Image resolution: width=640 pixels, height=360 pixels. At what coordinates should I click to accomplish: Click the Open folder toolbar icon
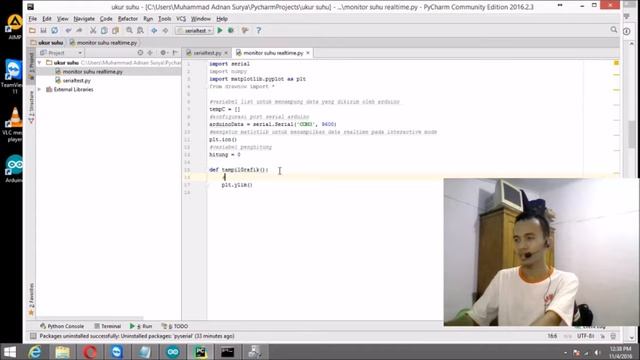(x=32, y=31)
